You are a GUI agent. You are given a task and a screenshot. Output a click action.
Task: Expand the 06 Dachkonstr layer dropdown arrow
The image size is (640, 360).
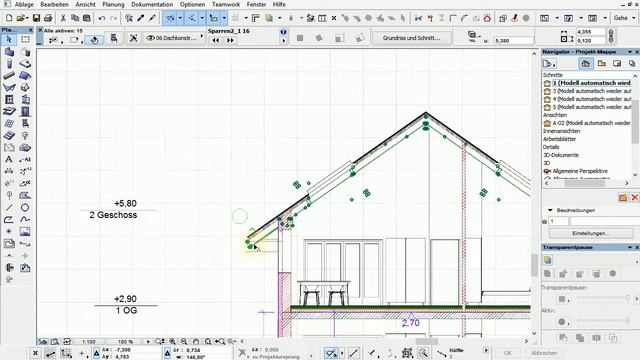click(x=202, y=36)
